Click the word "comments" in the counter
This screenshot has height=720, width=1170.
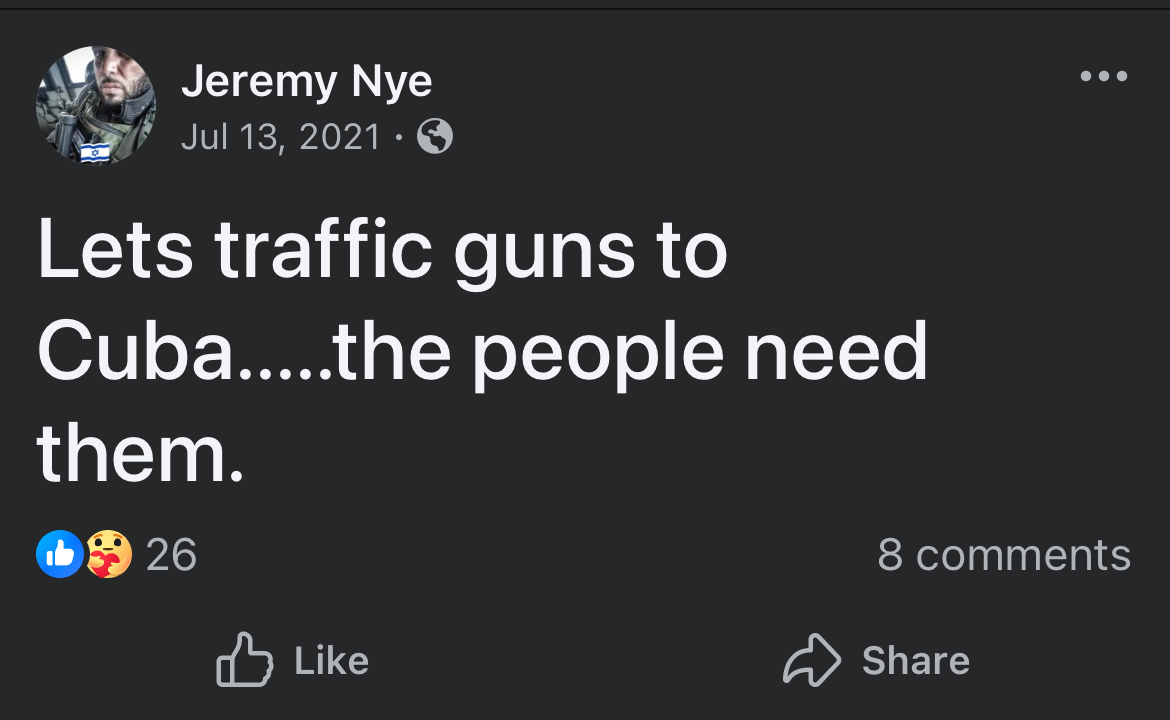point(1023,555)
